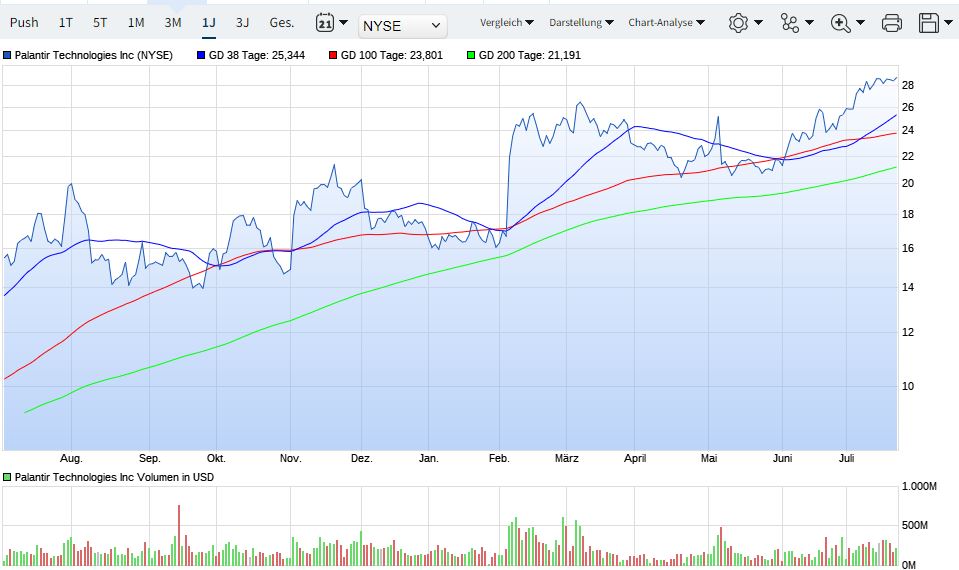The image size is (959, 570).
Task: Click the 'Juli' x-axis label
Action: tap(846, 458)
